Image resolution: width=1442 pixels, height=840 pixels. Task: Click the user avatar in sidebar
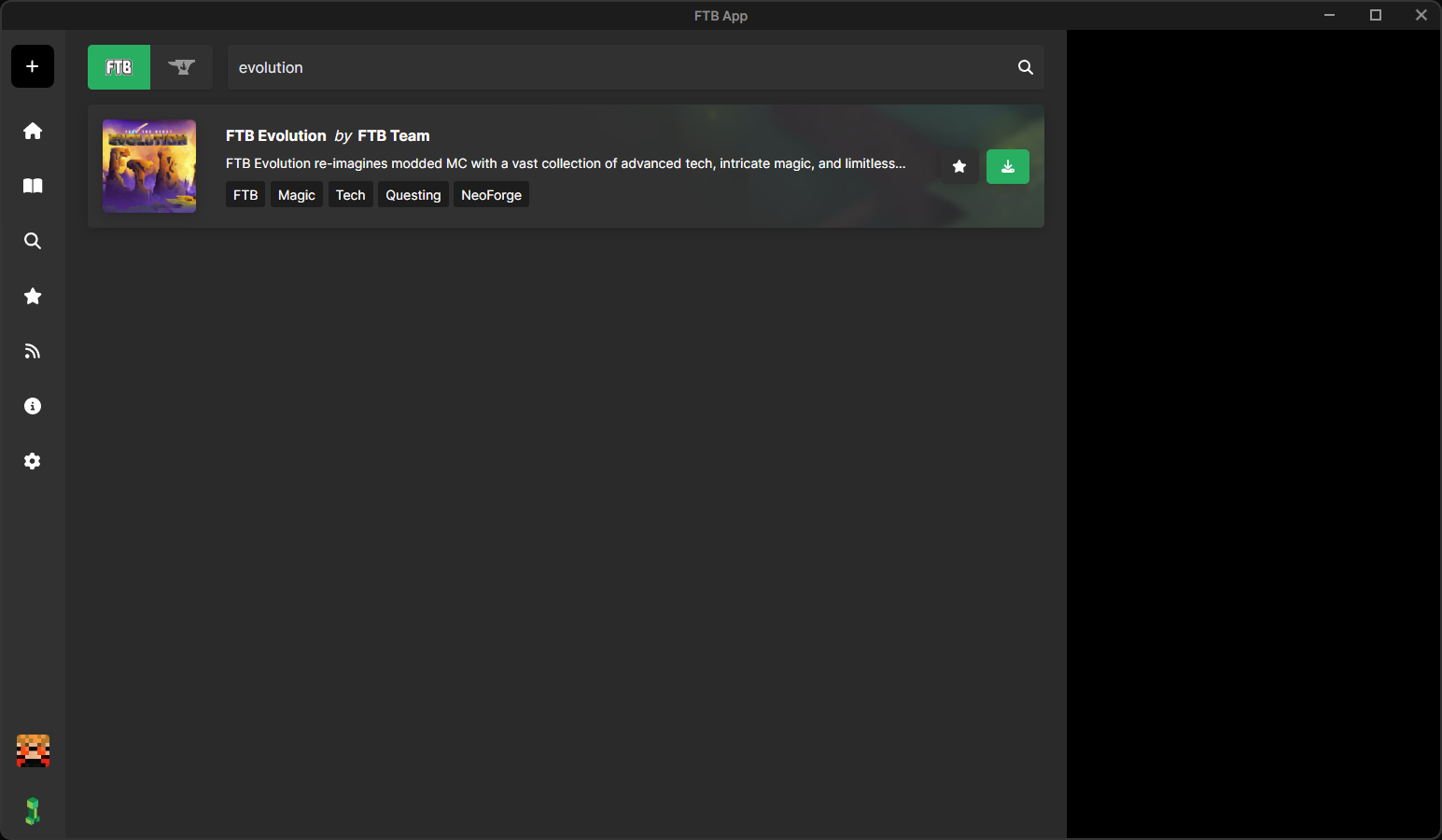click(33, 751)
